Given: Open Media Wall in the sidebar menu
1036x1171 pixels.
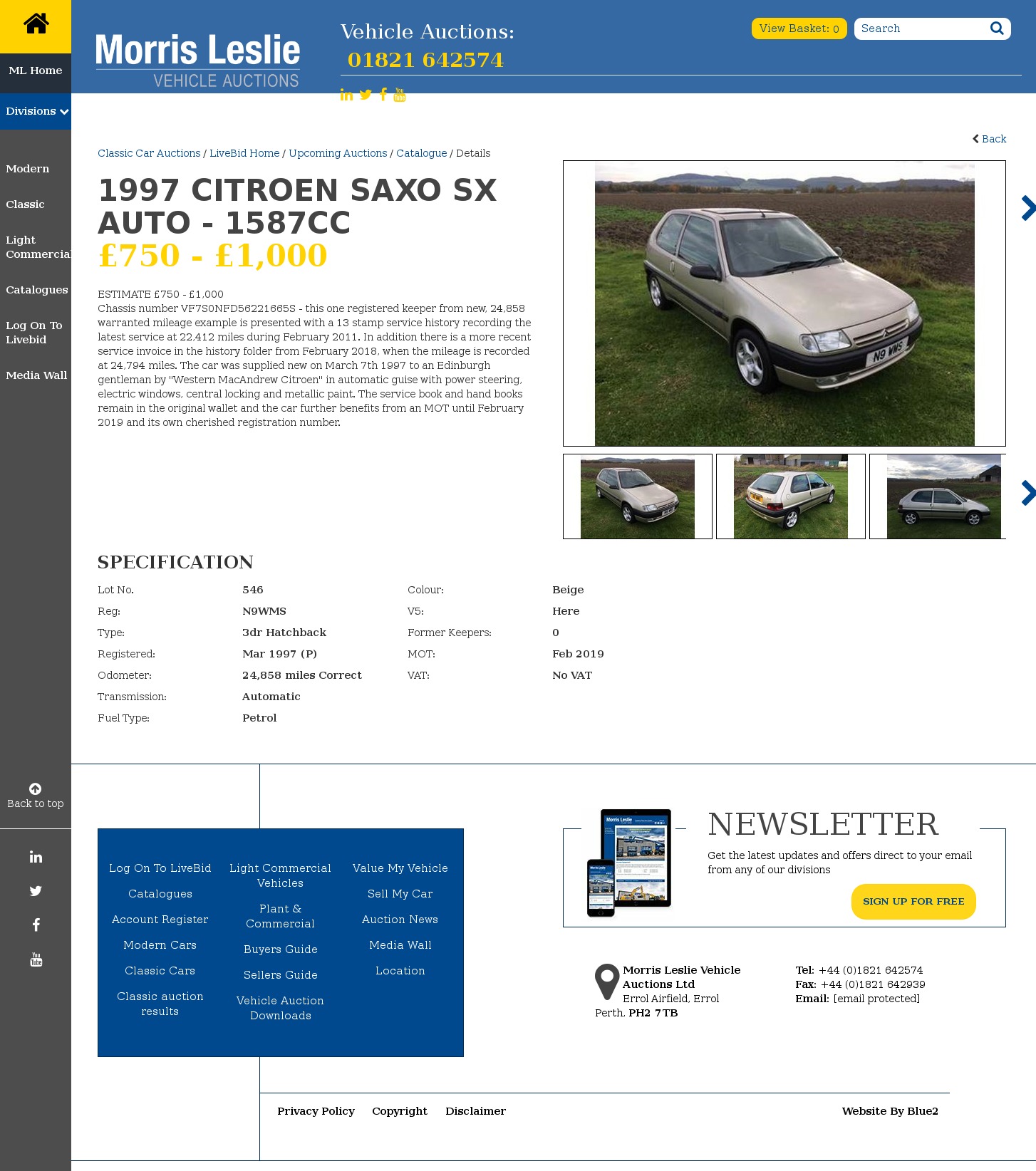Looking at the screenshot, I should tap(36, 375).
